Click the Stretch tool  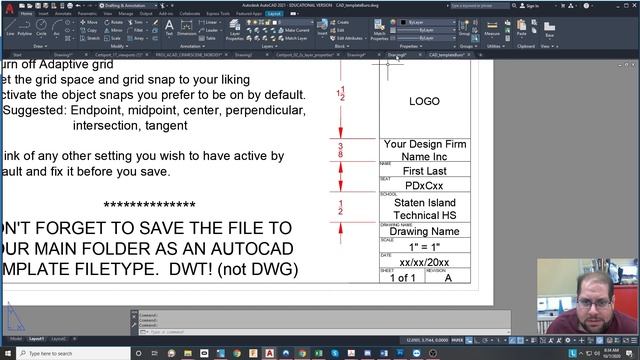click(x=90, y=38)
